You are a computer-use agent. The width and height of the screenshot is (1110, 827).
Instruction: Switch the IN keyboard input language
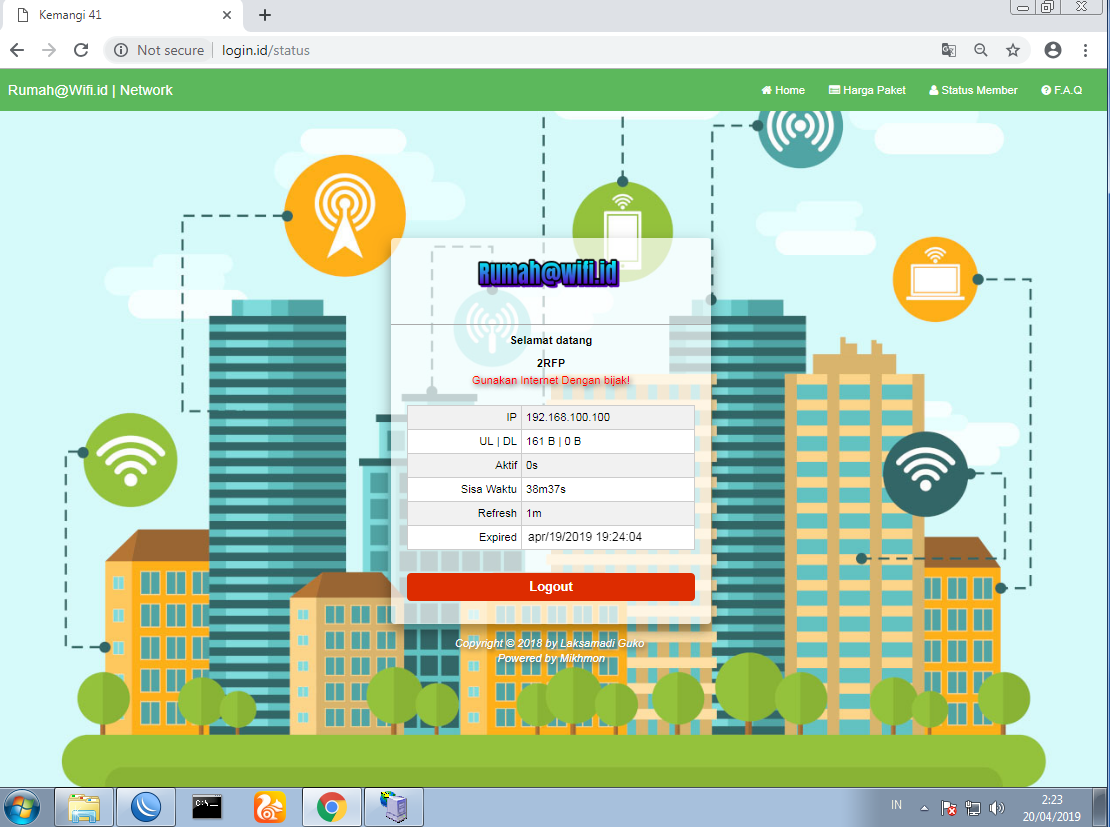(x=896, y=805)
